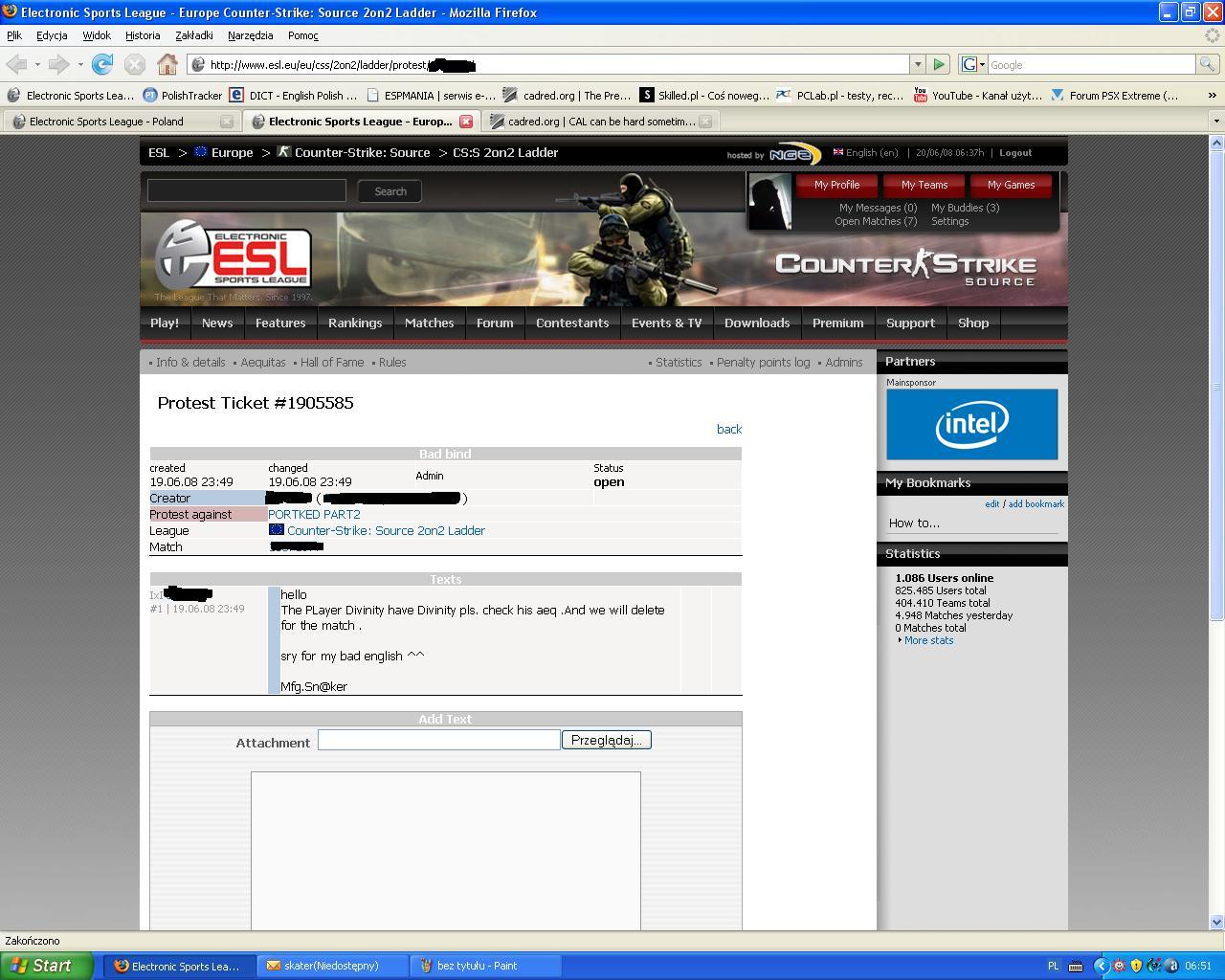Viewport: 1225px width, 980px height.
Task: Close the active ESL Europe tab
Action: [x=466, y=122]
